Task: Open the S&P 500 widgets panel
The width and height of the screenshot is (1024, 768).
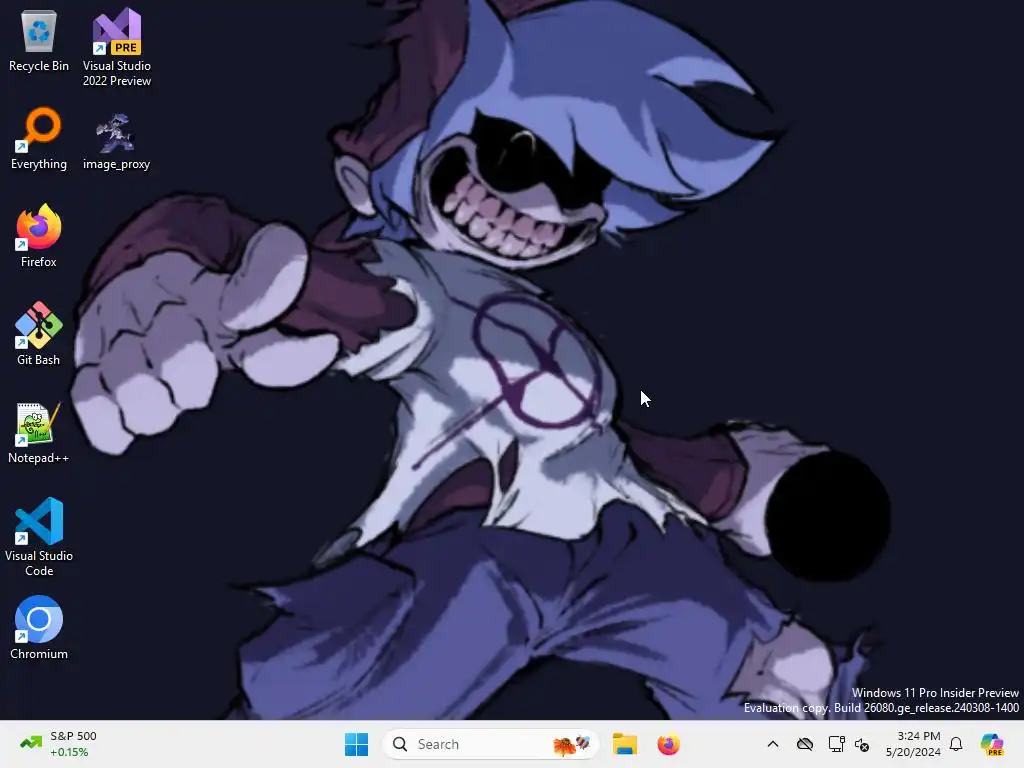Action: [59, 744]
